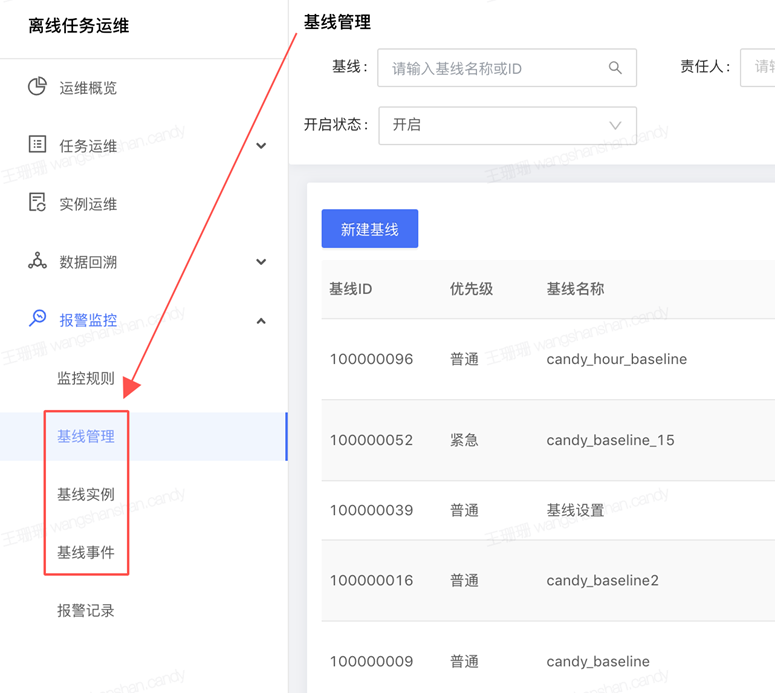The image size is (775, 693).
Task: Click the search magnifier in 基线 field
Action: 615,68
